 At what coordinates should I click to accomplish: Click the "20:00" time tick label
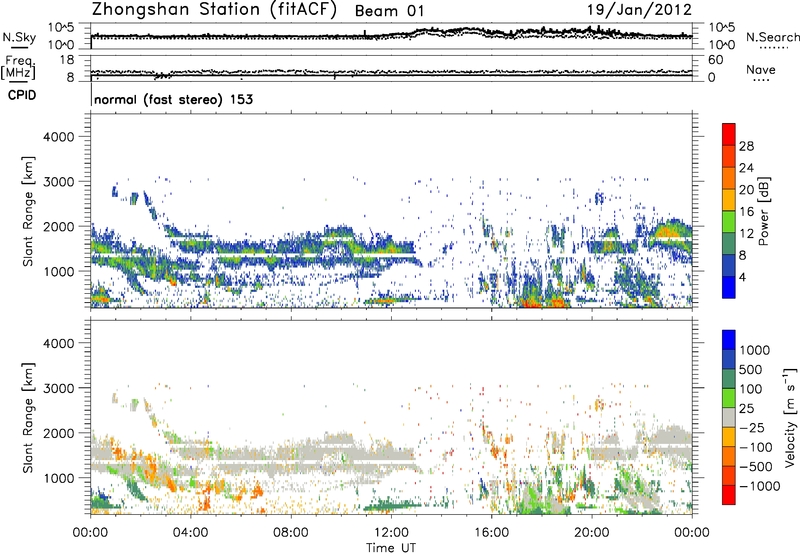pos(591,533)
